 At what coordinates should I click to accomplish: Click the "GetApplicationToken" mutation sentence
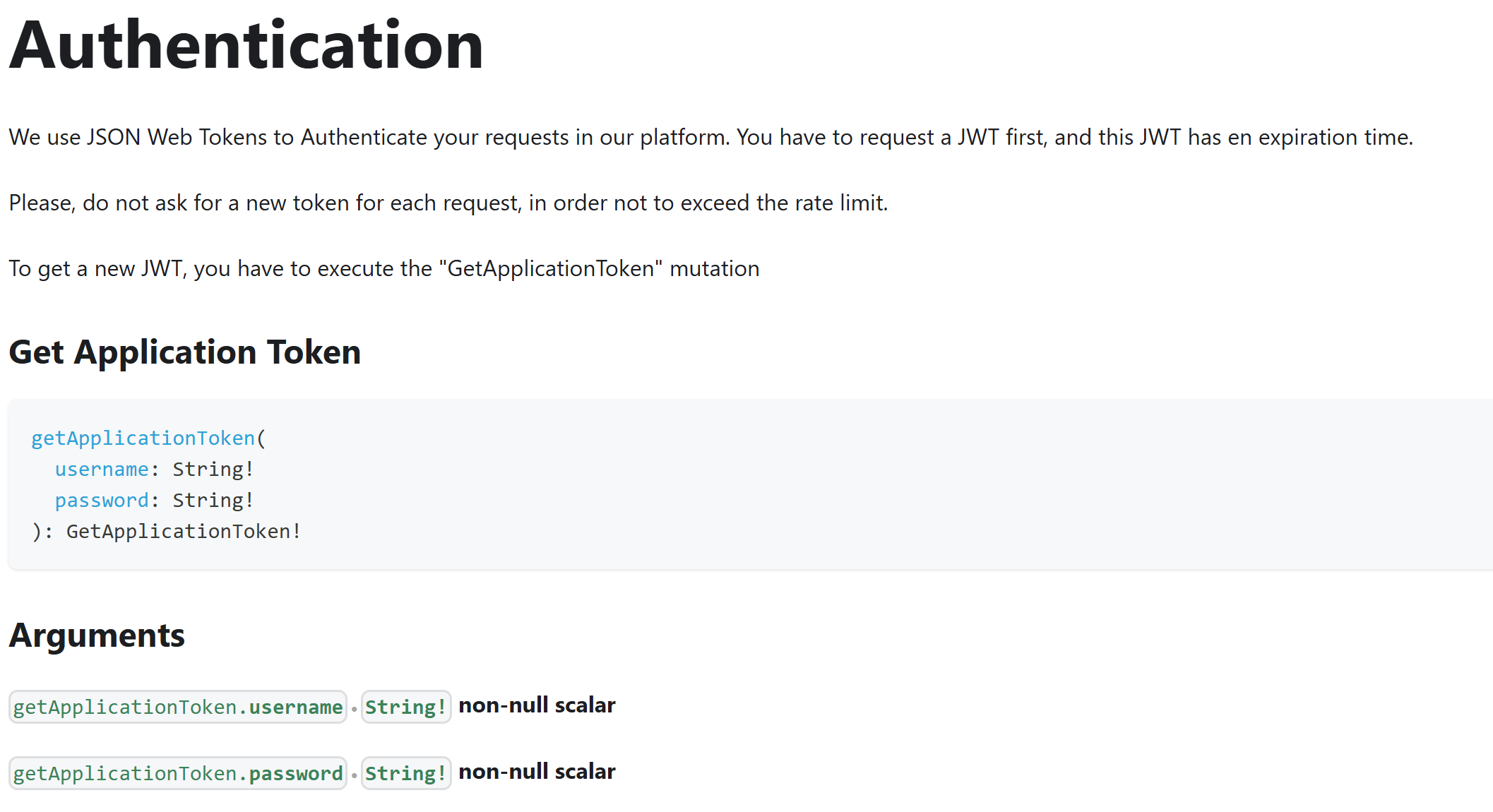pyautogui.click(x=384, y=268)
